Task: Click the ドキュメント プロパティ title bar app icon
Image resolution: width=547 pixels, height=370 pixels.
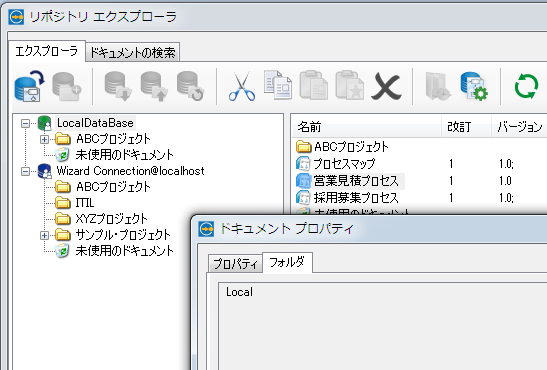Action: click(206, 229)
